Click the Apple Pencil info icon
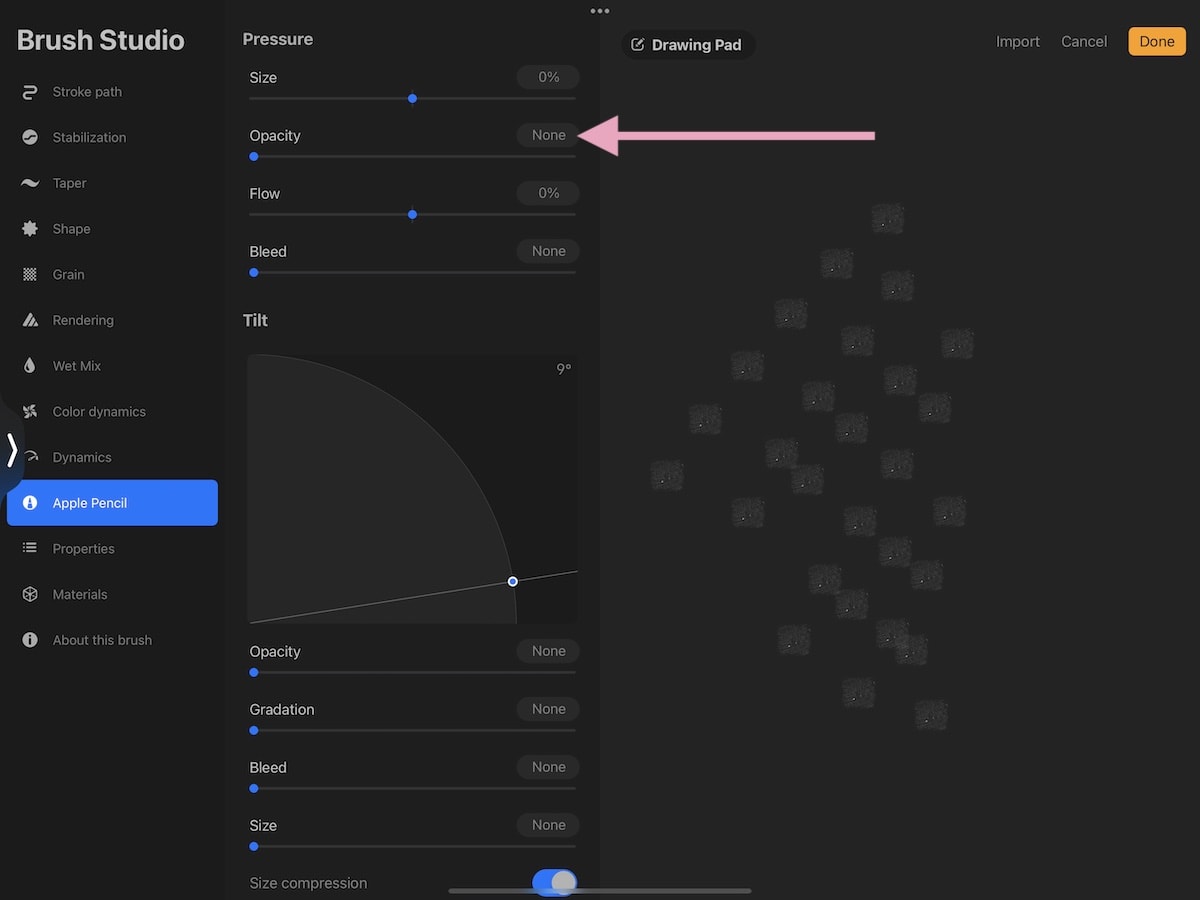This screenshot has height=900, width=1200. click(x=30, y=503)
